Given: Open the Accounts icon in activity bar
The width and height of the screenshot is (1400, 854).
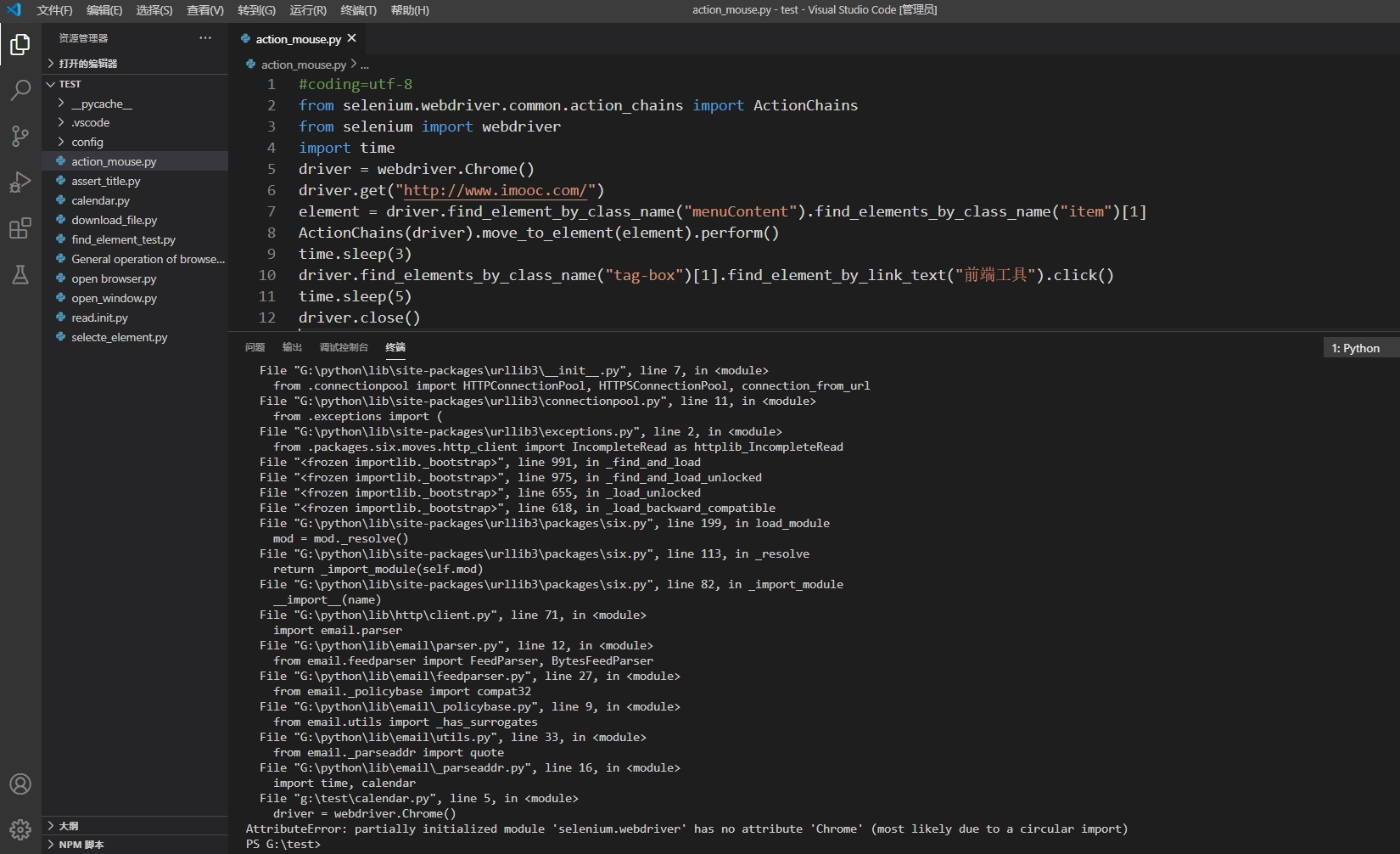Looking at the screenshot, I should tap(20, 784).
